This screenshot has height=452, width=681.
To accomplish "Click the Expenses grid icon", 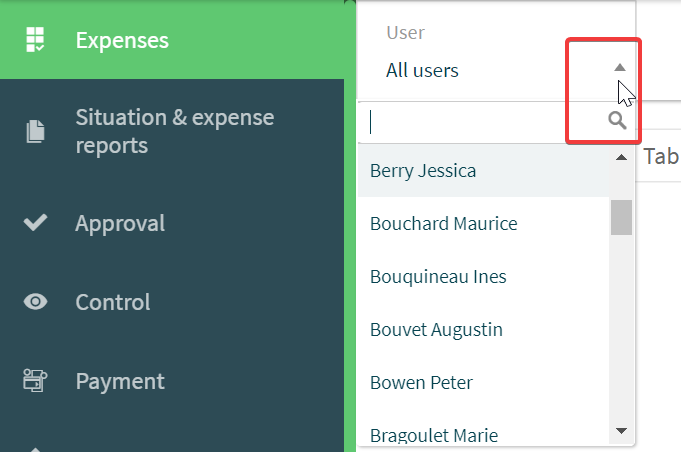I will [35, 40].
